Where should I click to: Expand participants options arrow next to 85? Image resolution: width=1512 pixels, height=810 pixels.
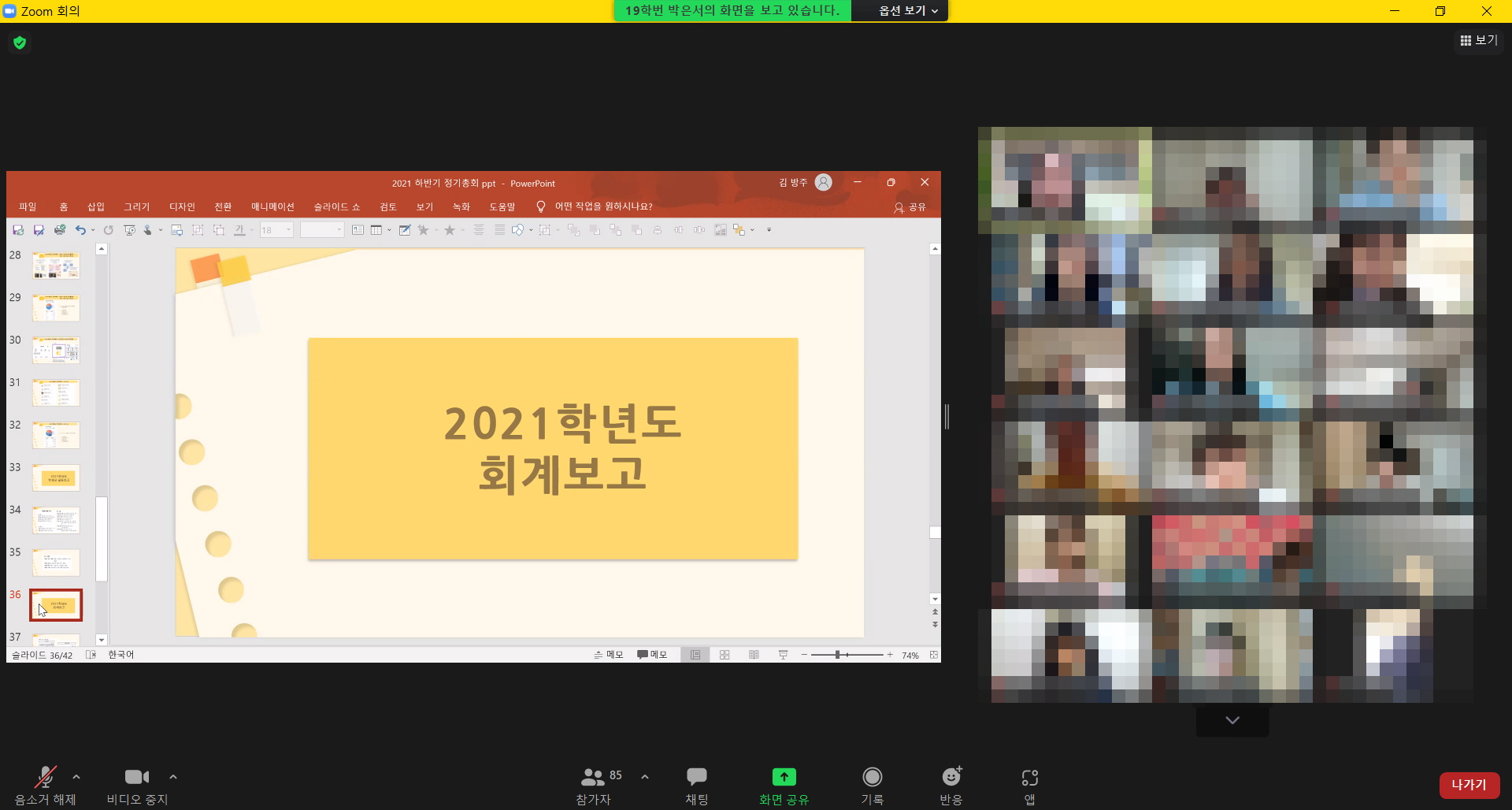pos(645,777)
